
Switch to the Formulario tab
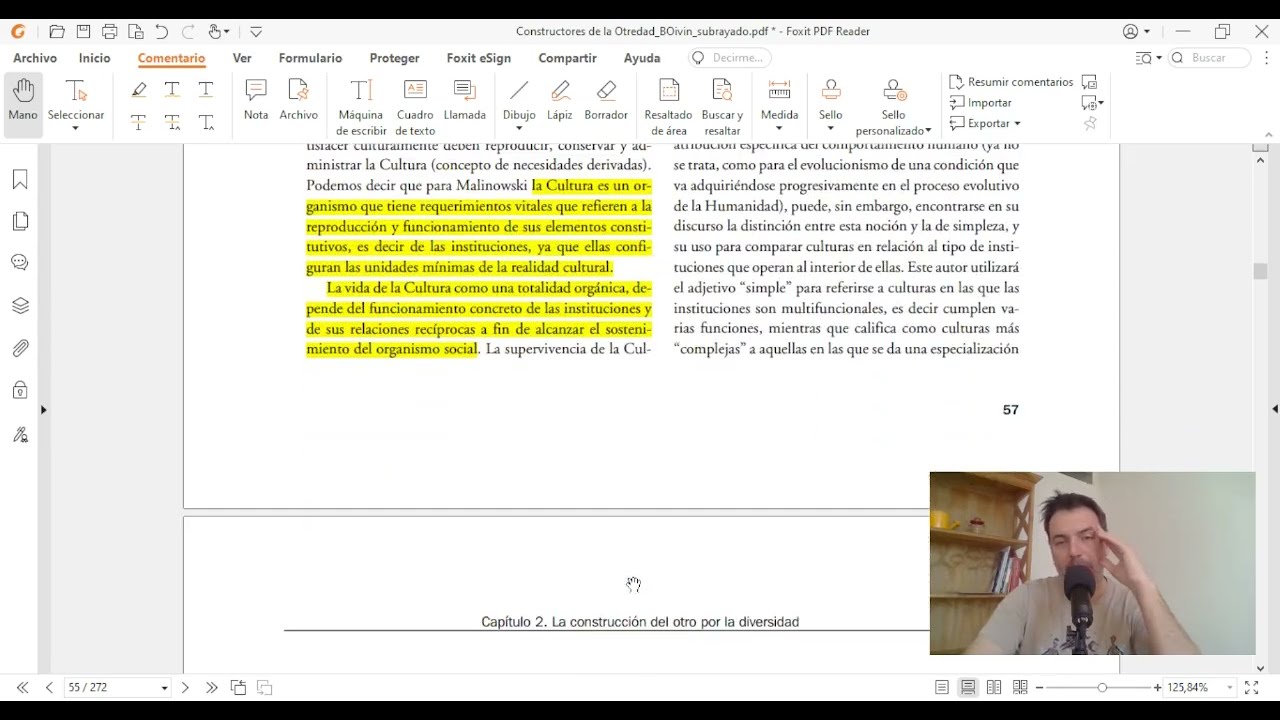[x=310, y=58]
